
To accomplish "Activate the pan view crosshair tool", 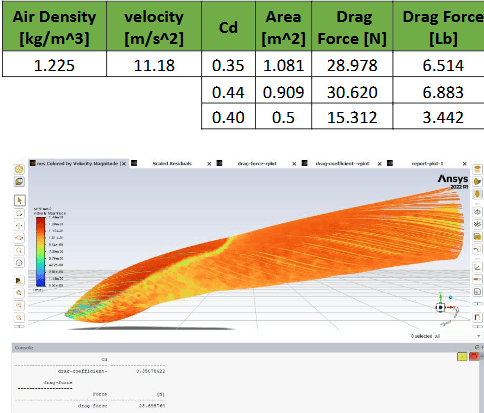I will [x=19, y=226].
